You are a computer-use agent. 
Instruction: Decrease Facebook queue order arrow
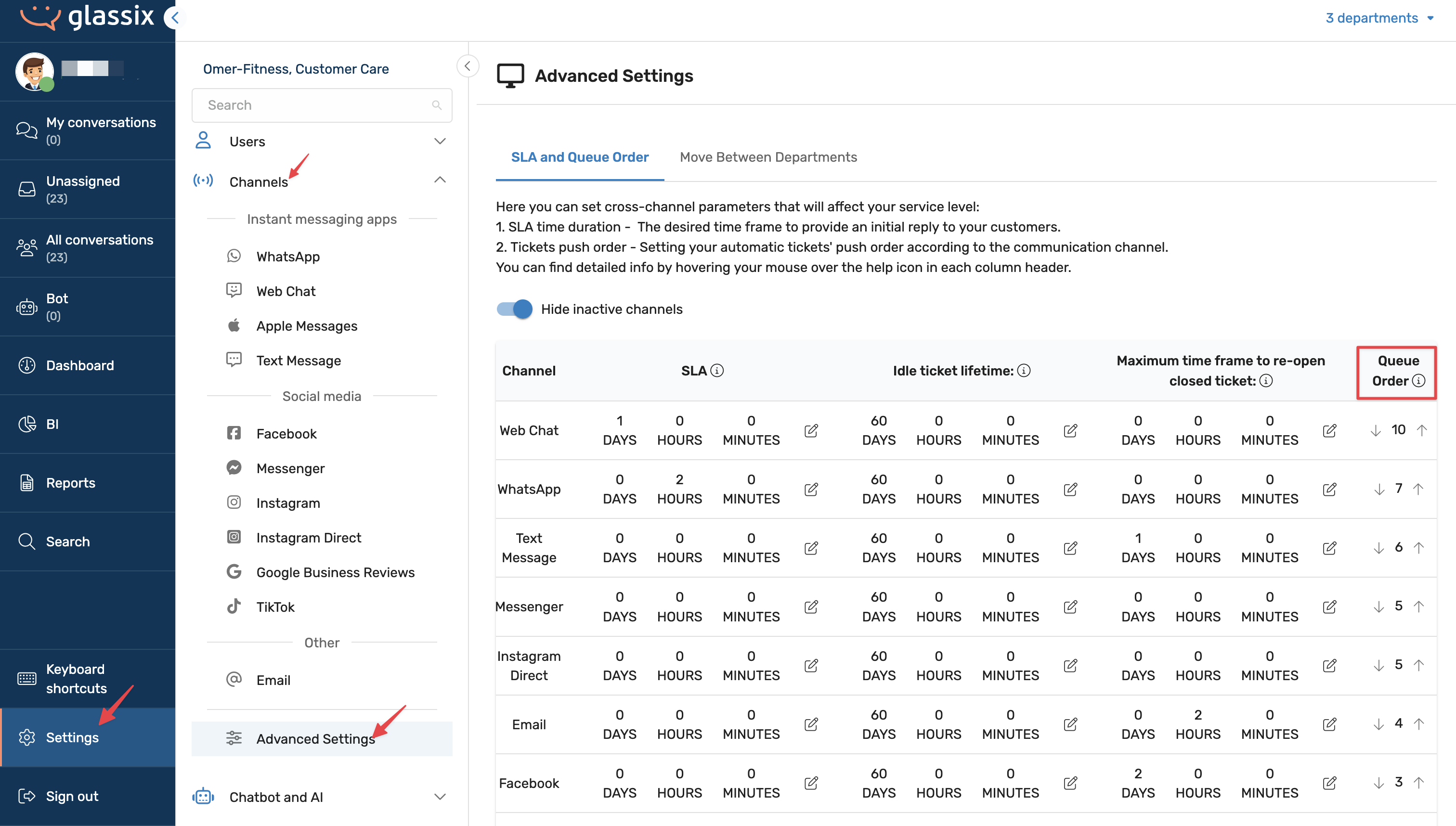click(1378, 783)
